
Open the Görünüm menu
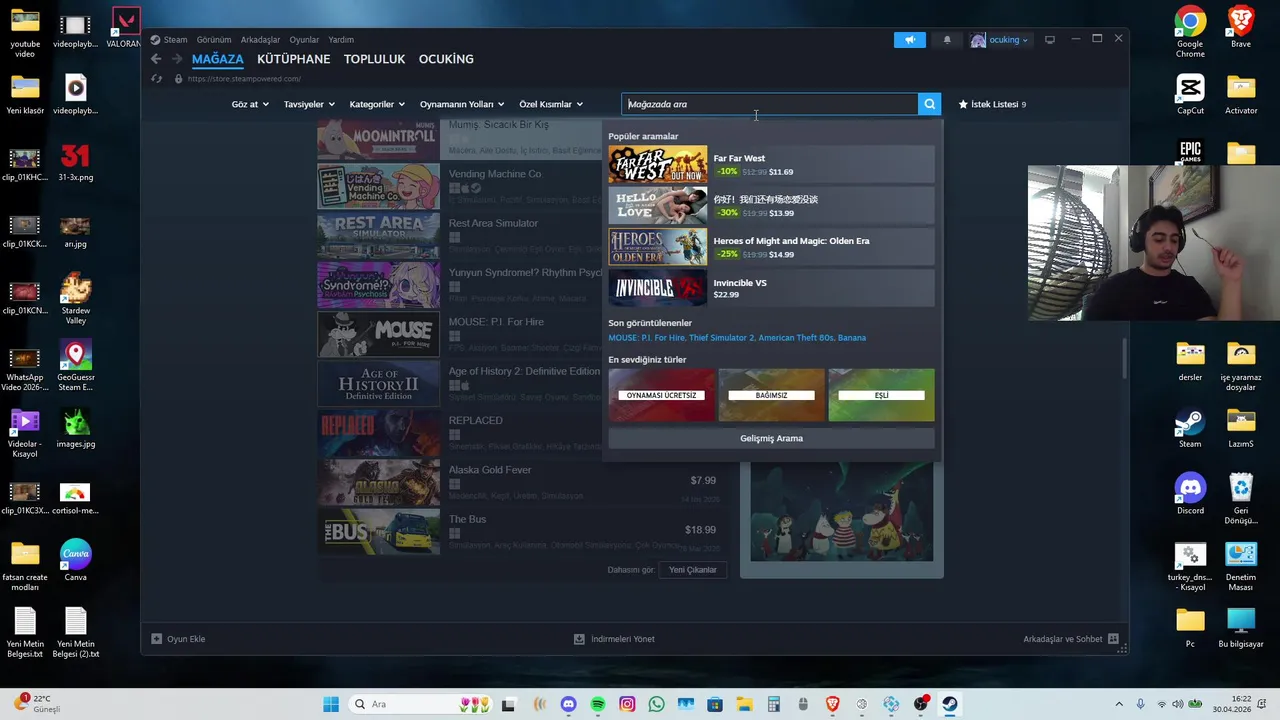pos(214,40)
